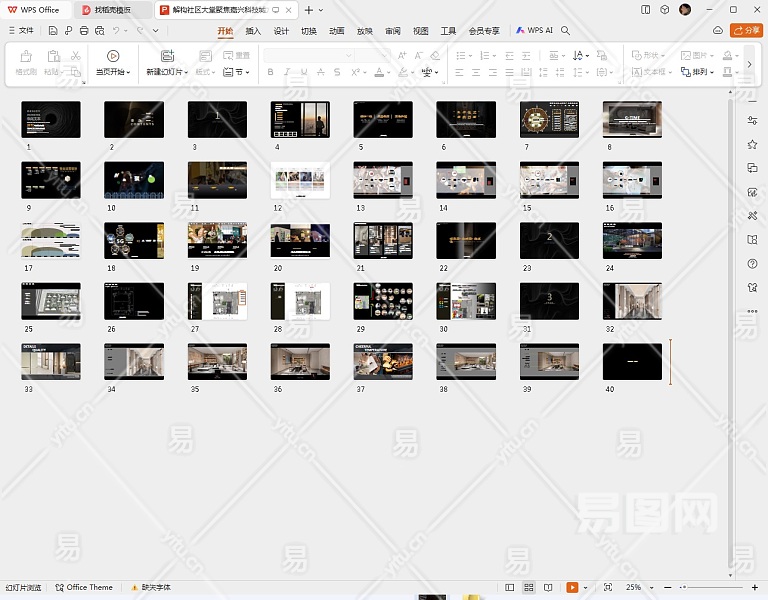Screen dimensions: 768x600
Task: Switch to reading view icon
Action: [549, 587]
